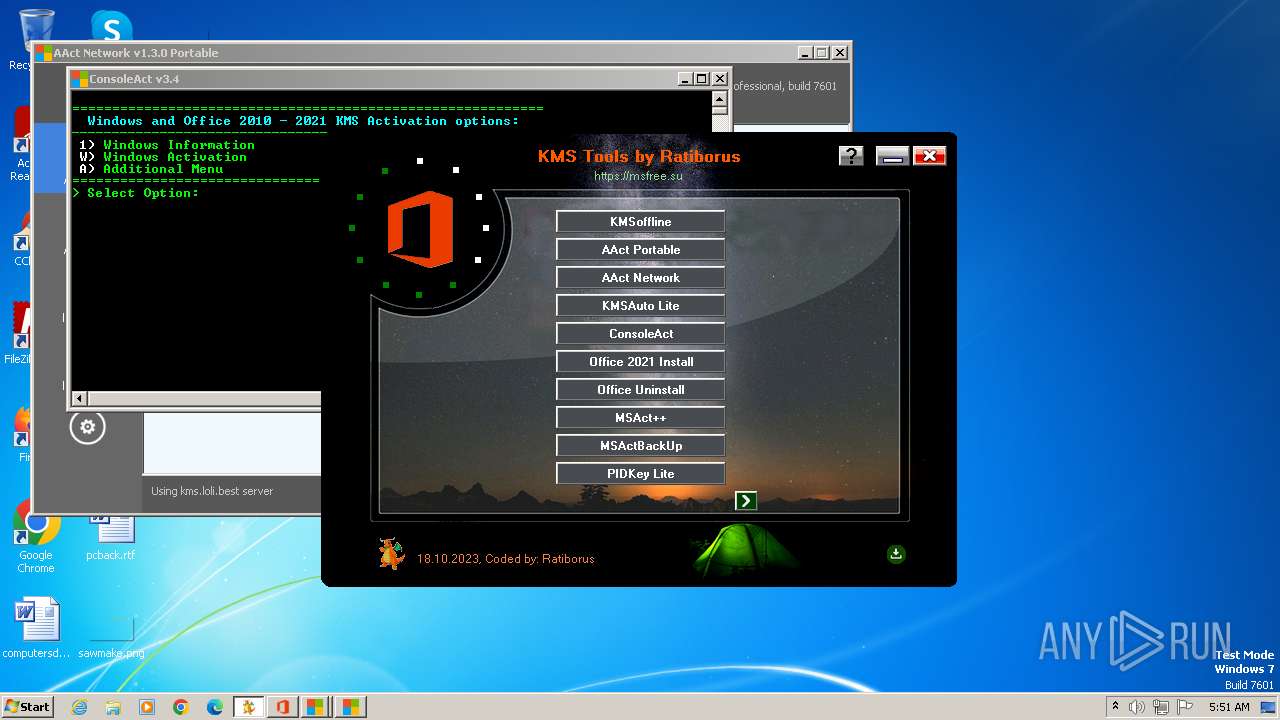Start KMSAuto Lite

[640, 305]
